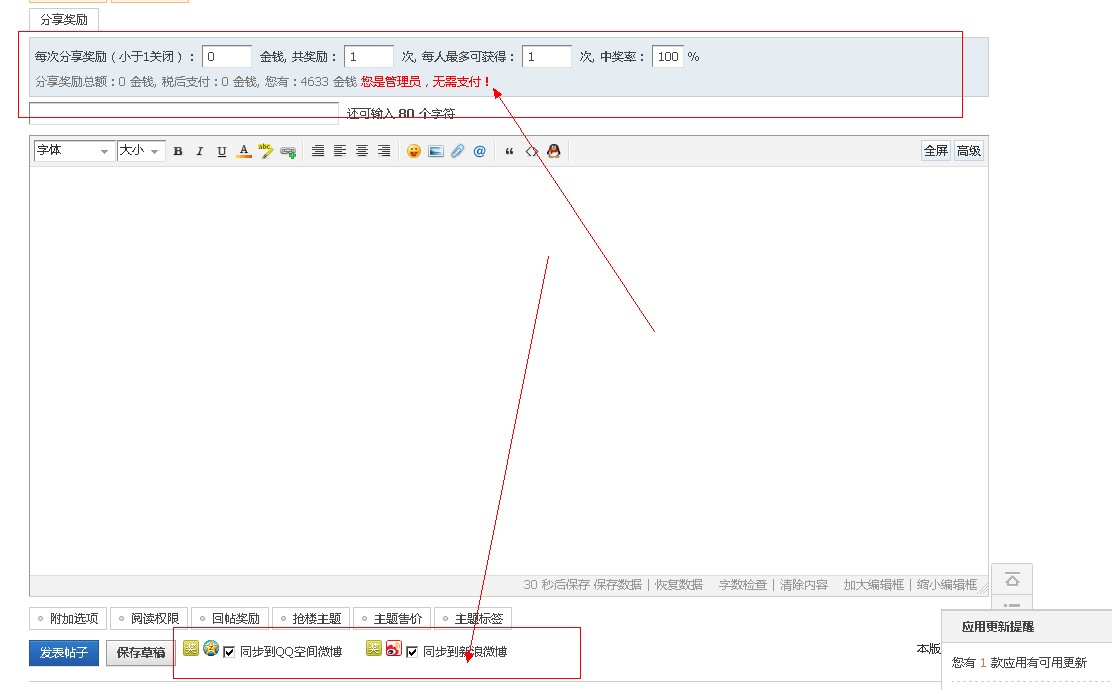This screenshot has height=690, width=1112.
Task: Insert a hyperlink using the link icon
Action: 288,152
